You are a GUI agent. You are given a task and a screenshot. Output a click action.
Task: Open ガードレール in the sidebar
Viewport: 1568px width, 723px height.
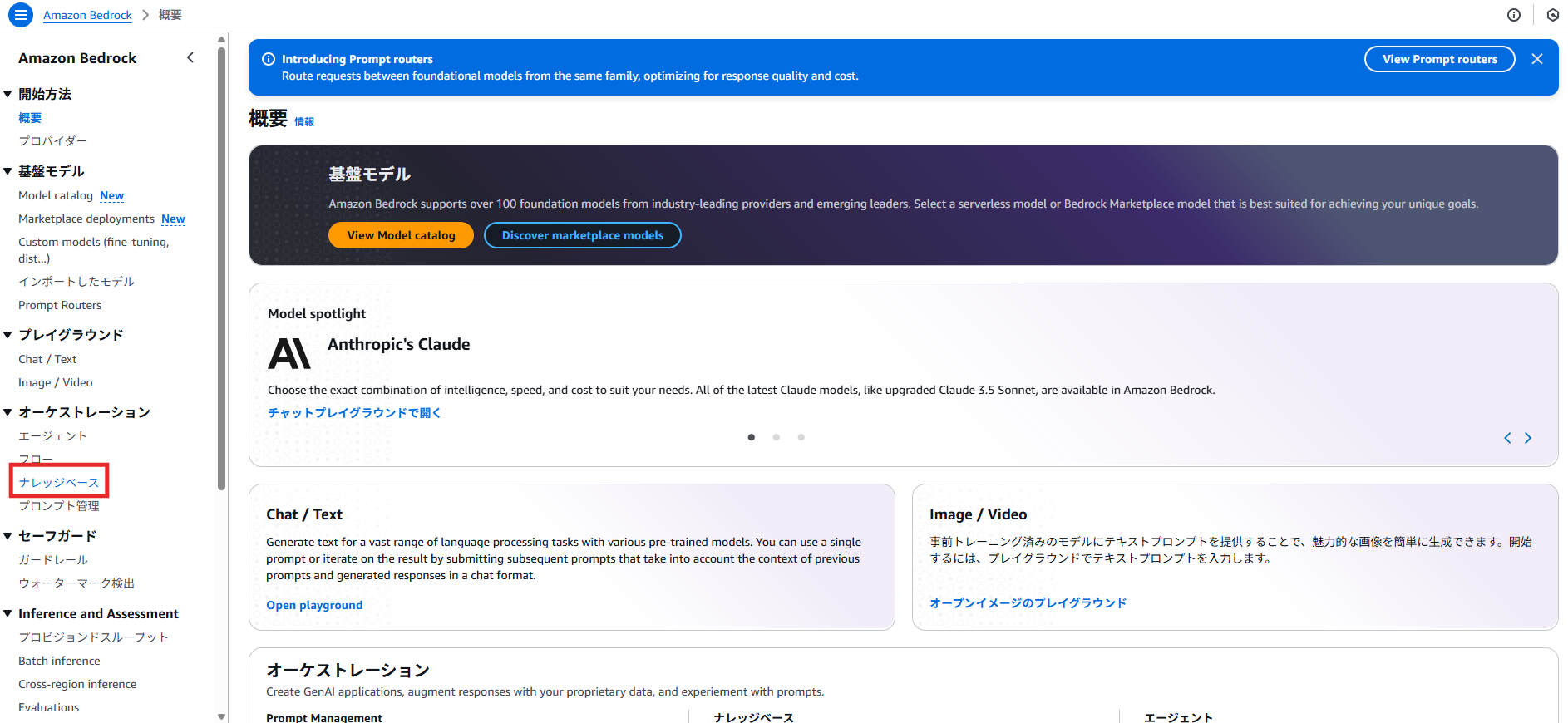[53, 560]
